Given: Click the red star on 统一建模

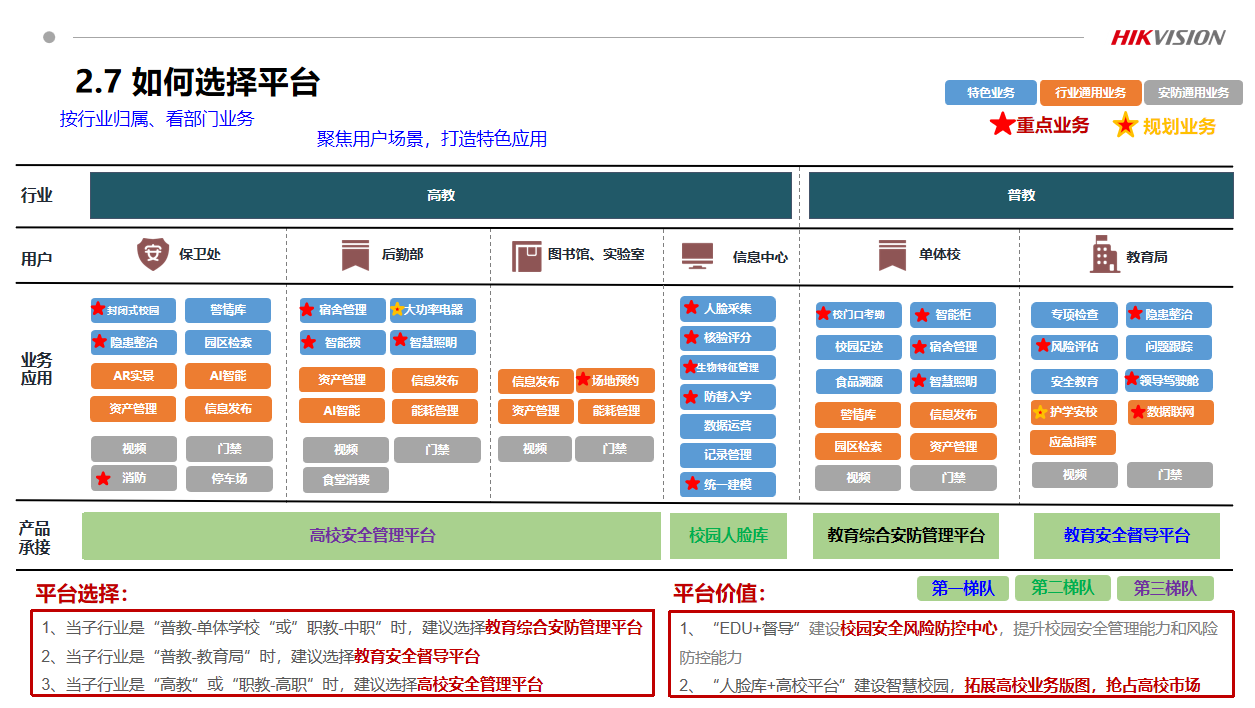Looking at the screenshot, I should [x=692, y=484].
